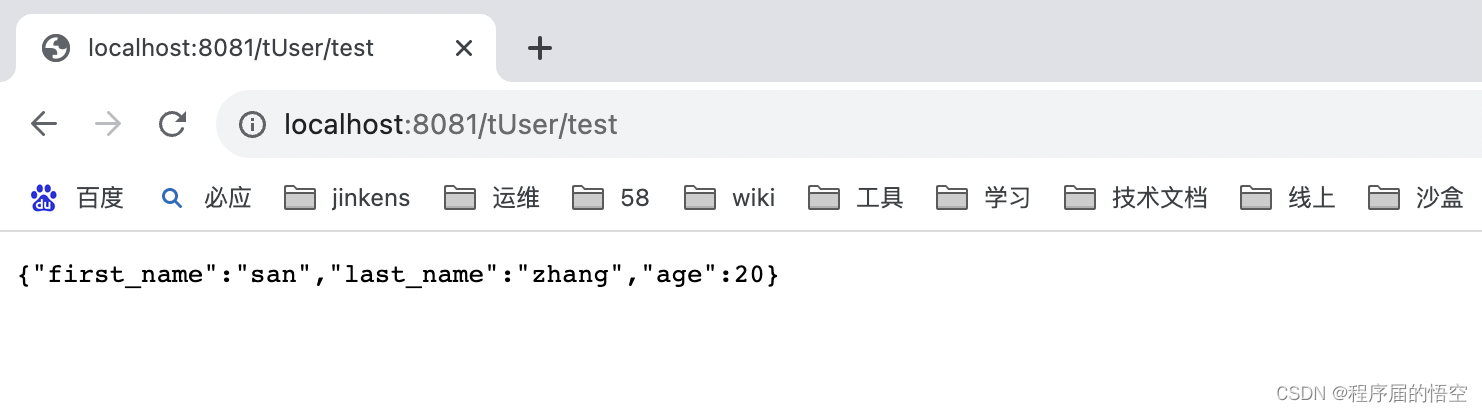Open the 线上 bookmark folder

(1288, 198)
